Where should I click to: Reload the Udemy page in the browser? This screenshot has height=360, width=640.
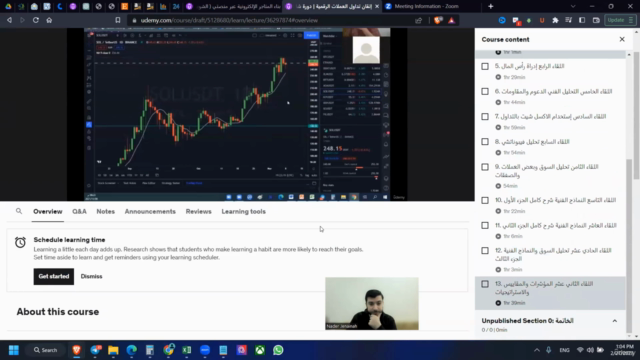[x=36, y=20]
